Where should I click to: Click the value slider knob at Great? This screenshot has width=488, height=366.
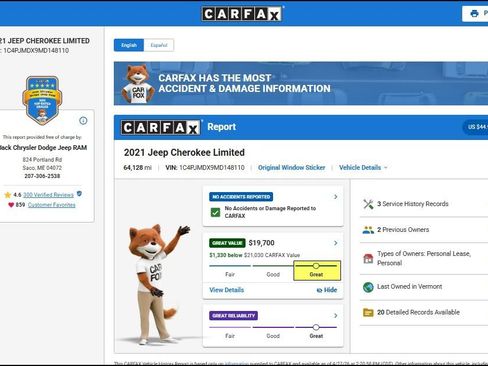tap(316, 266)
